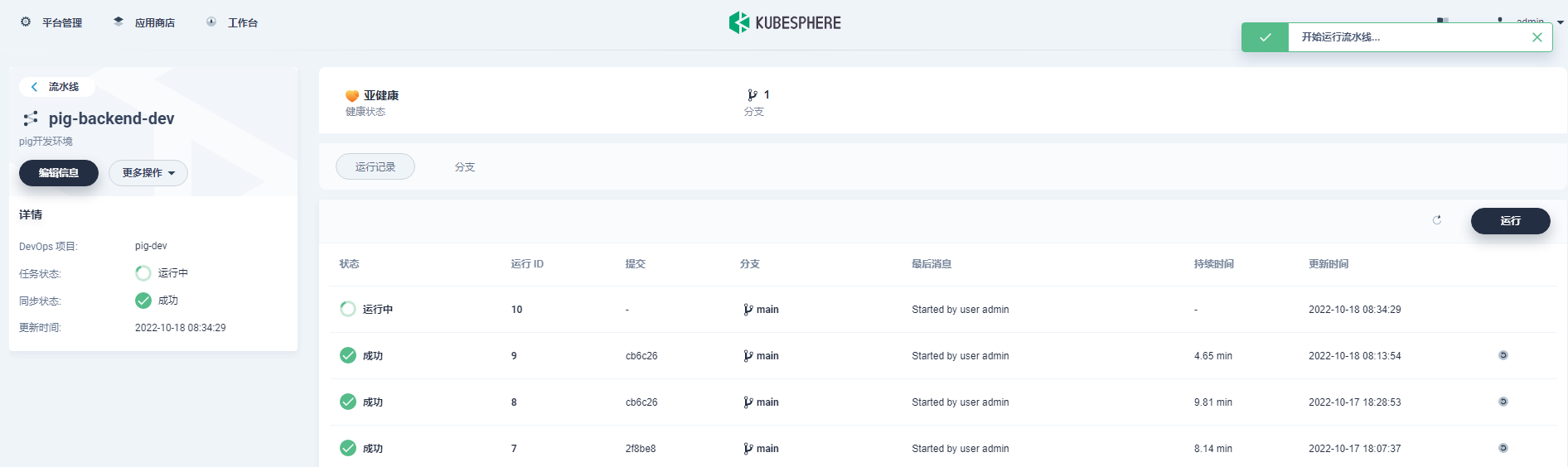Click the 编辑信息 button

59,173
